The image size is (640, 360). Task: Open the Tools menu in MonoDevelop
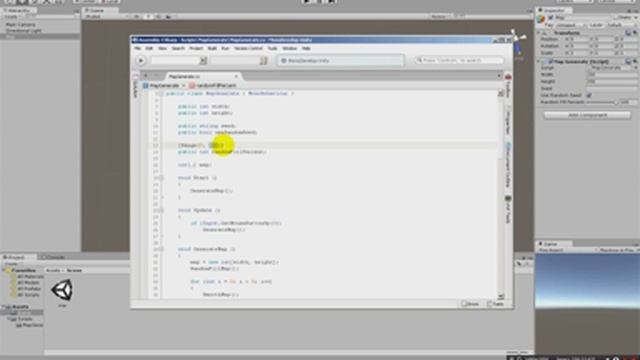point(272,48)
